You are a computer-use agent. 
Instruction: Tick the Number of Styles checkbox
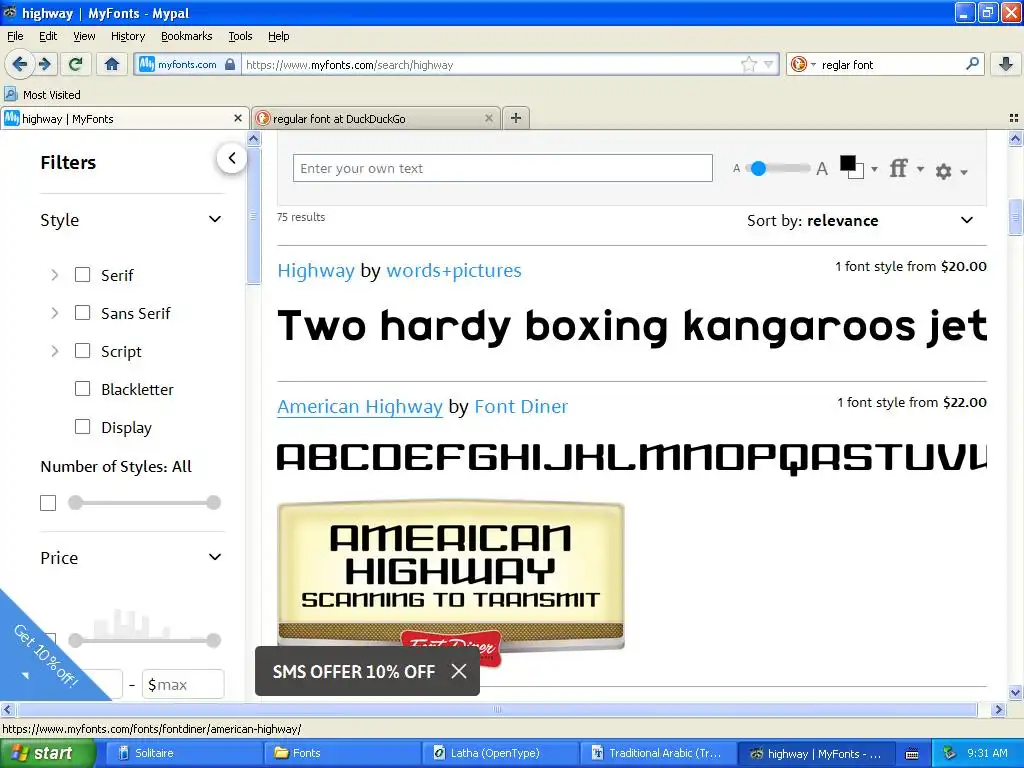(48, 503)
